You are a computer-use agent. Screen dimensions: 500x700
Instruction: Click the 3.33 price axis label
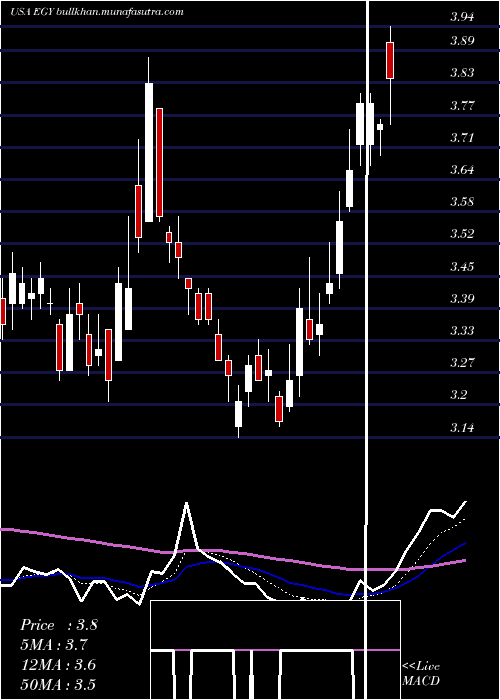click(x=462, y=330)
